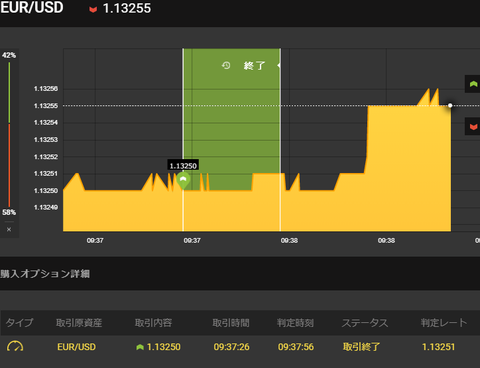
Task: Click the 取引原資産 column header
Action: click(79, 323)
